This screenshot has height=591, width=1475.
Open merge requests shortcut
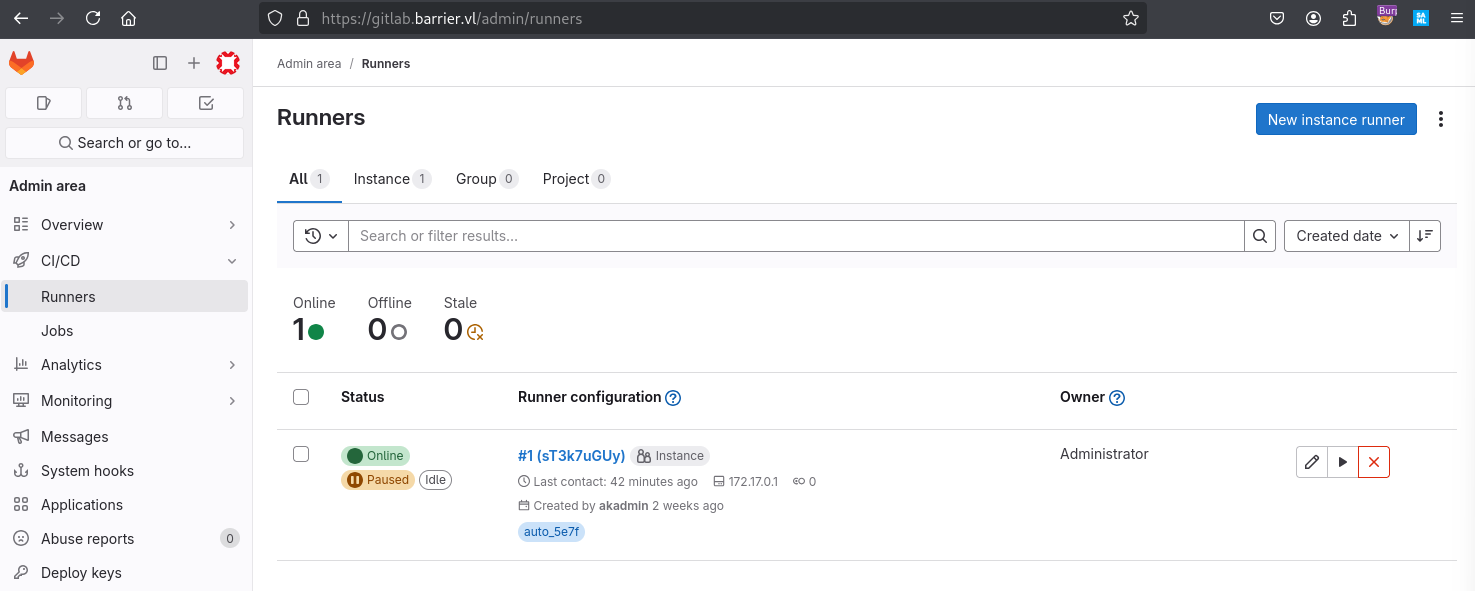pos(125,103)
